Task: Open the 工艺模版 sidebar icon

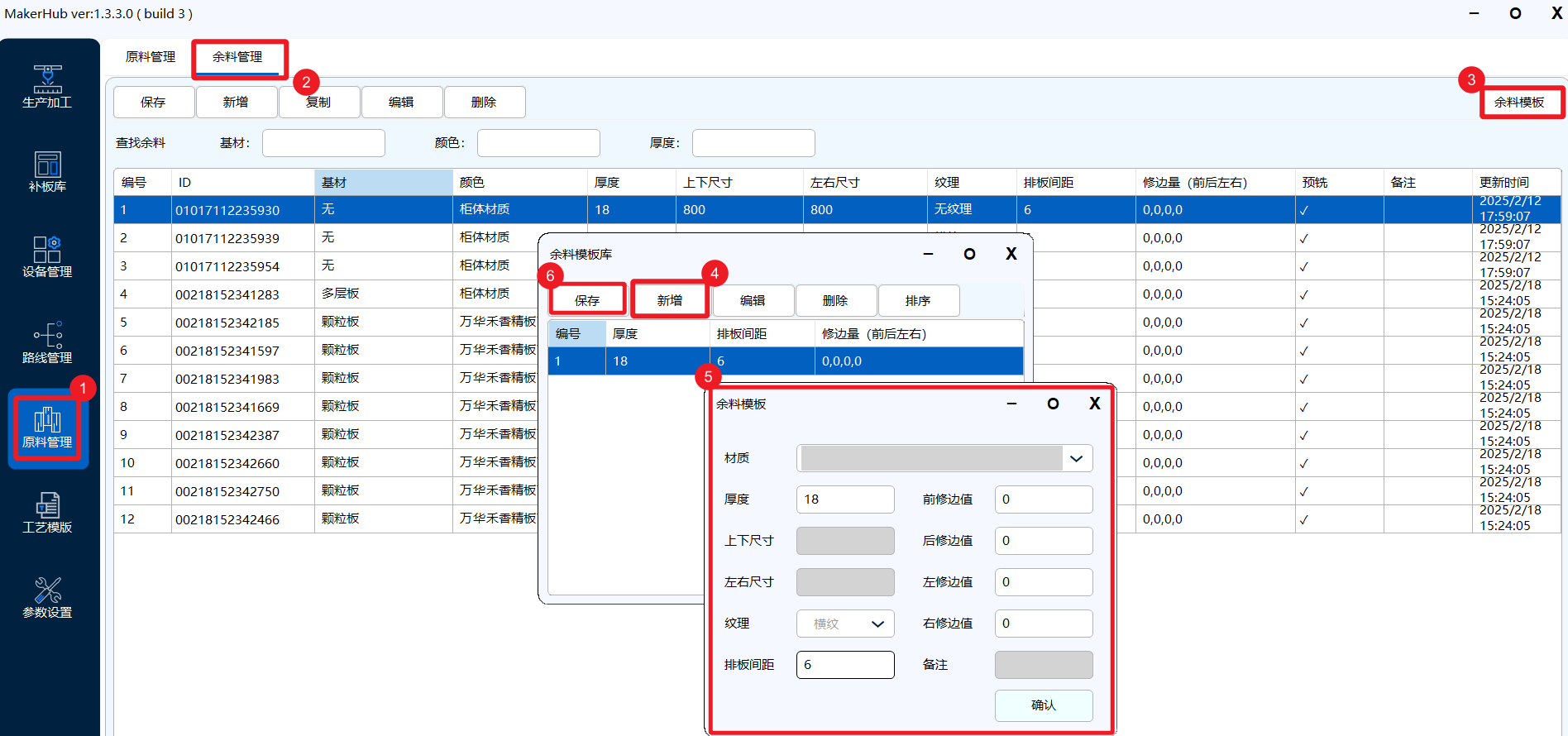Action: (x=47, y=513)
